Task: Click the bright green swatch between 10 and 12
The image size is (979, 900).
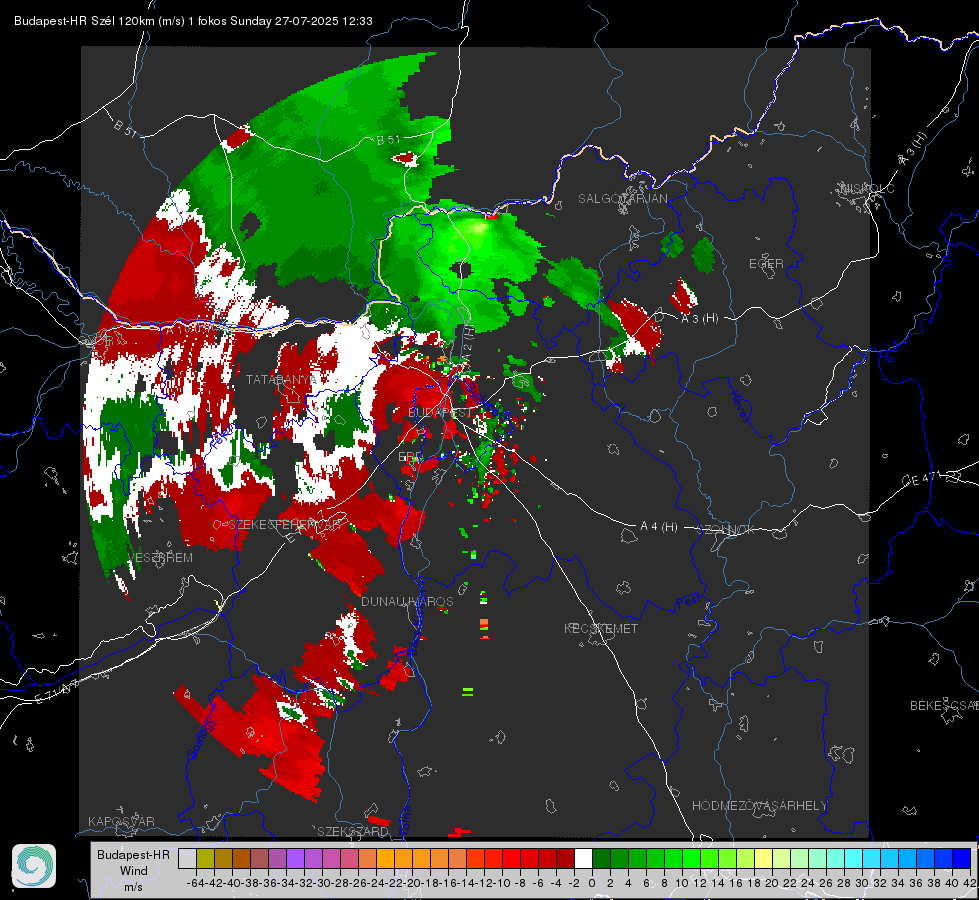Action: (x=691, y=858)
